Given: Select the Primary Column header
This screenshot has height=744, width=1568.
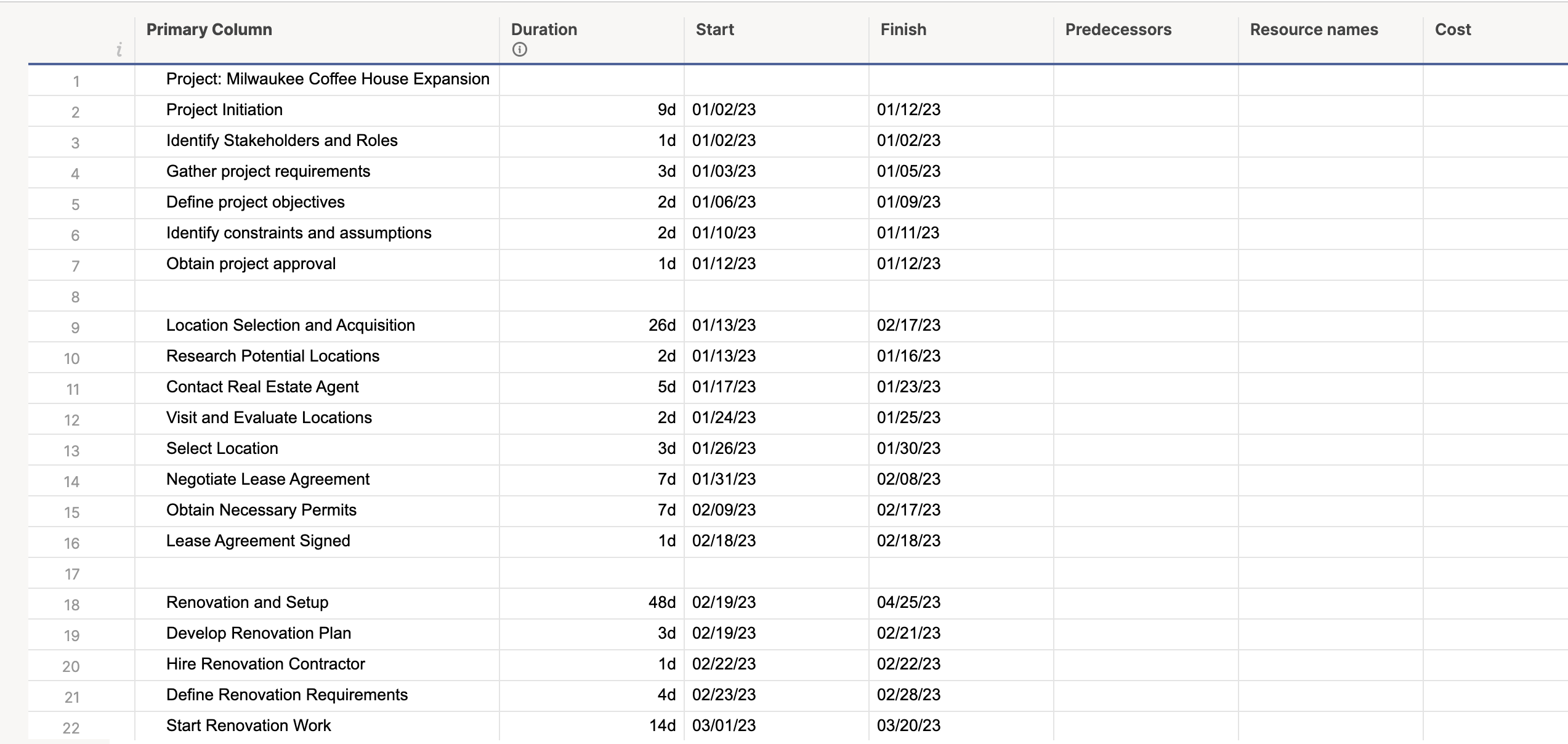Looking at the screenshot, I should coord(208,29).
